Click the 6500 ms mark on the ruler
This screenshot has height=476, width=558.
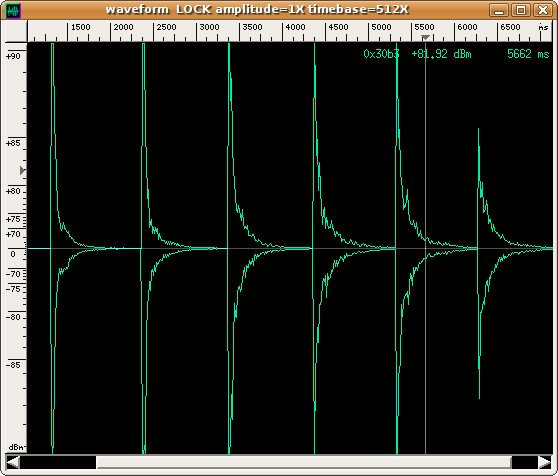(x=510, y=27)
